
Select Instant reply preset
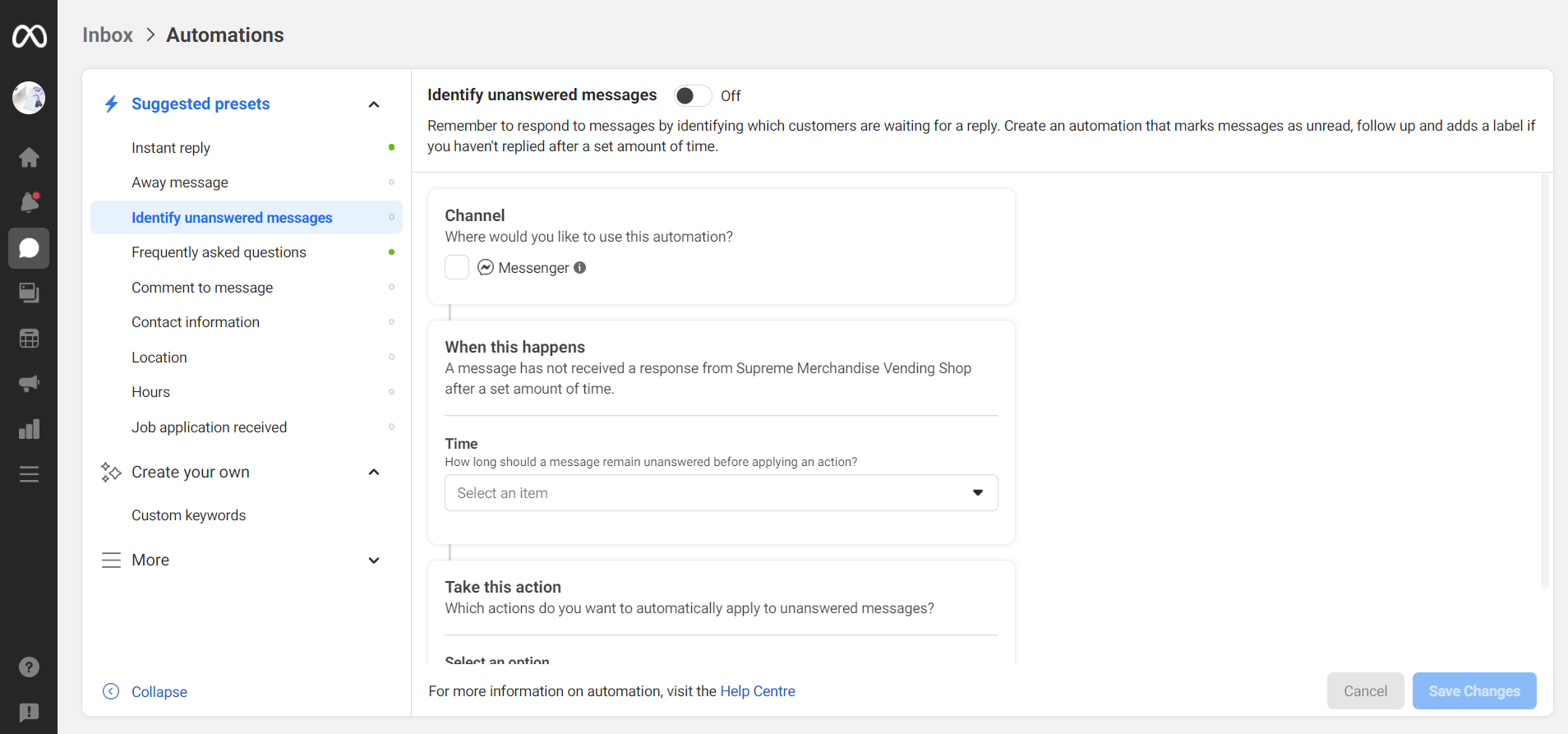pyautogui.click(x=247, y=147)
